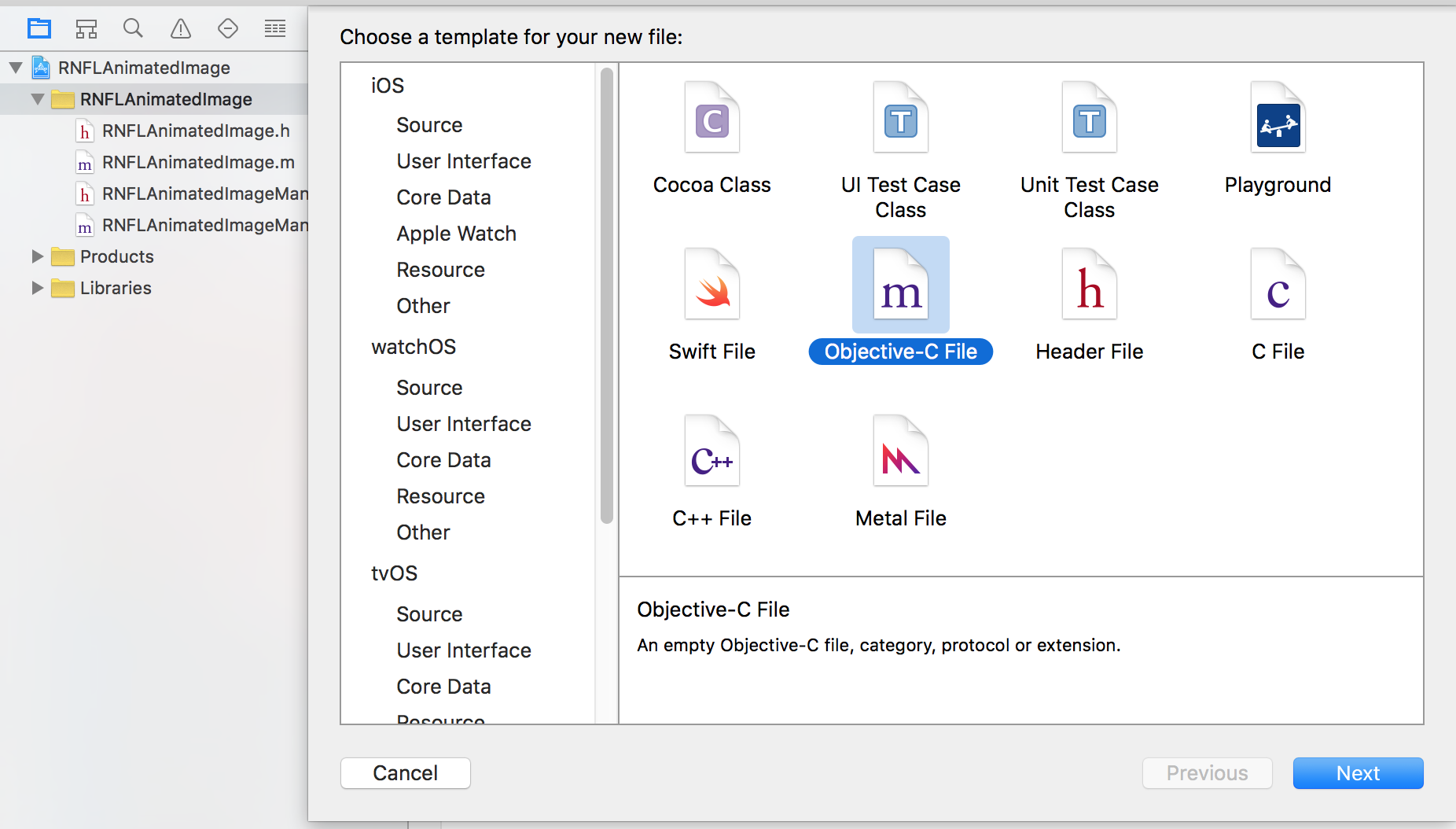Image resolution: width=1456 pixels, height=829 pixels.
Task: Open the Find navigator magnifier icon
Action: coord(133,29)
